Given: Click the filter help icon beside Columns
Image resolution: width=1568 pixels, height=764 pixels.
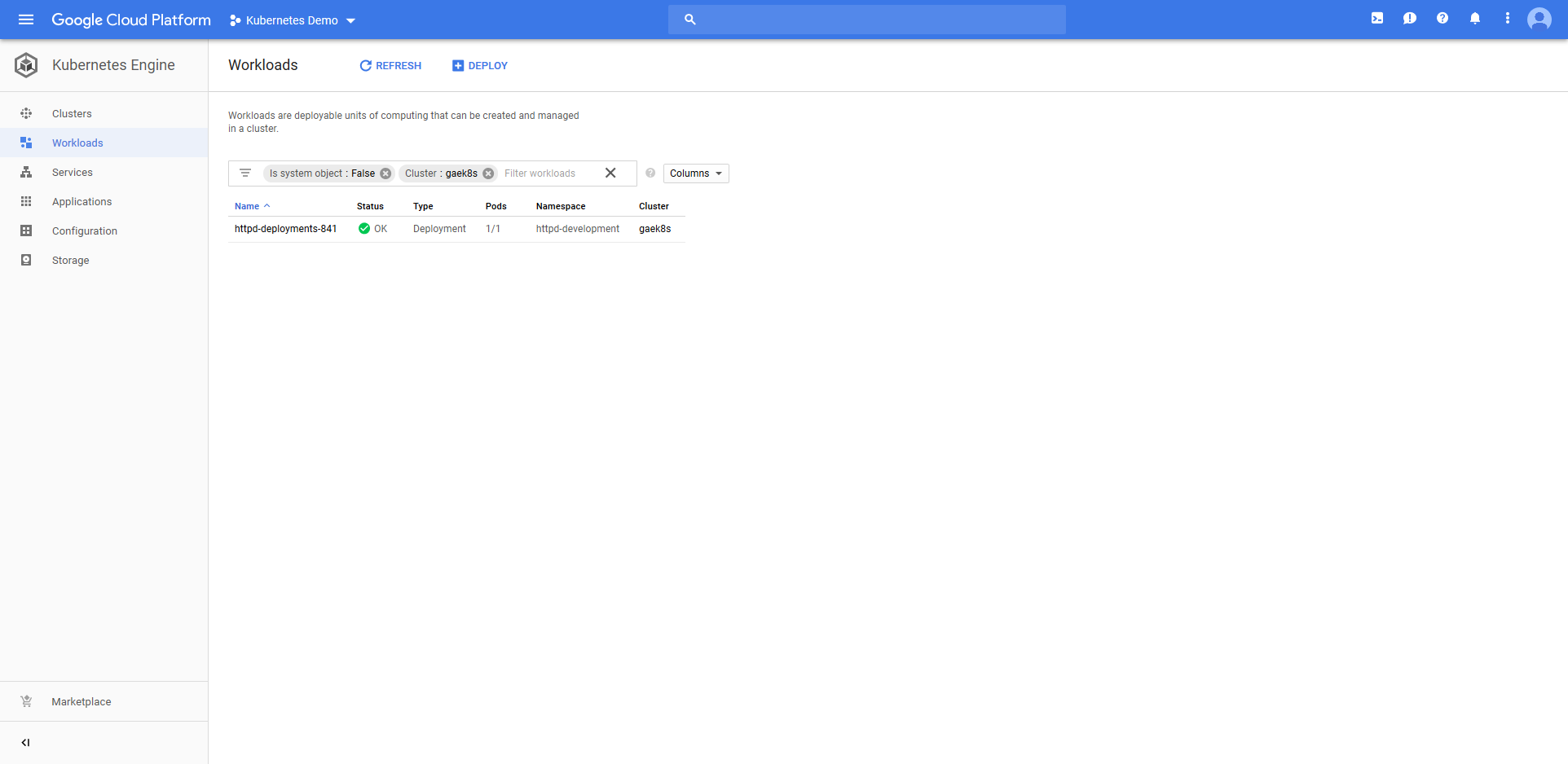Looking at the screenshot, I should point(650,173).
